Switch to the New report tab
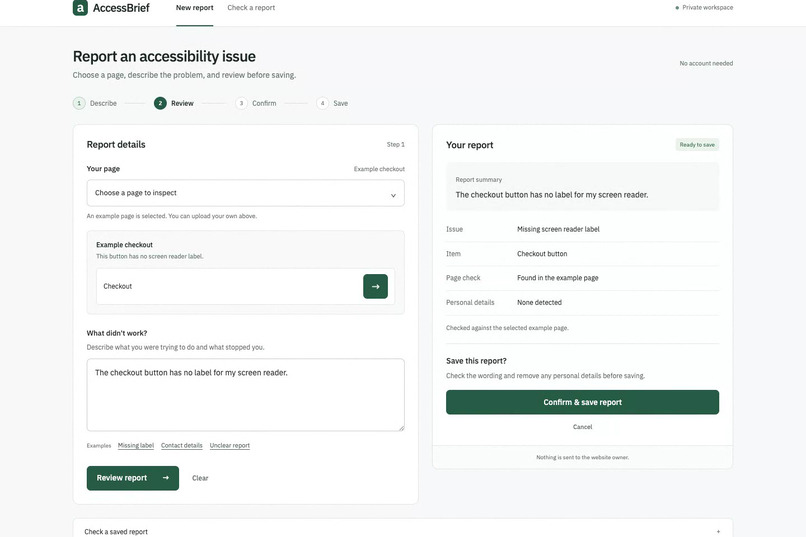Viewport: 806px width, 537px height. pyautogui.click(x=194, y=8)
